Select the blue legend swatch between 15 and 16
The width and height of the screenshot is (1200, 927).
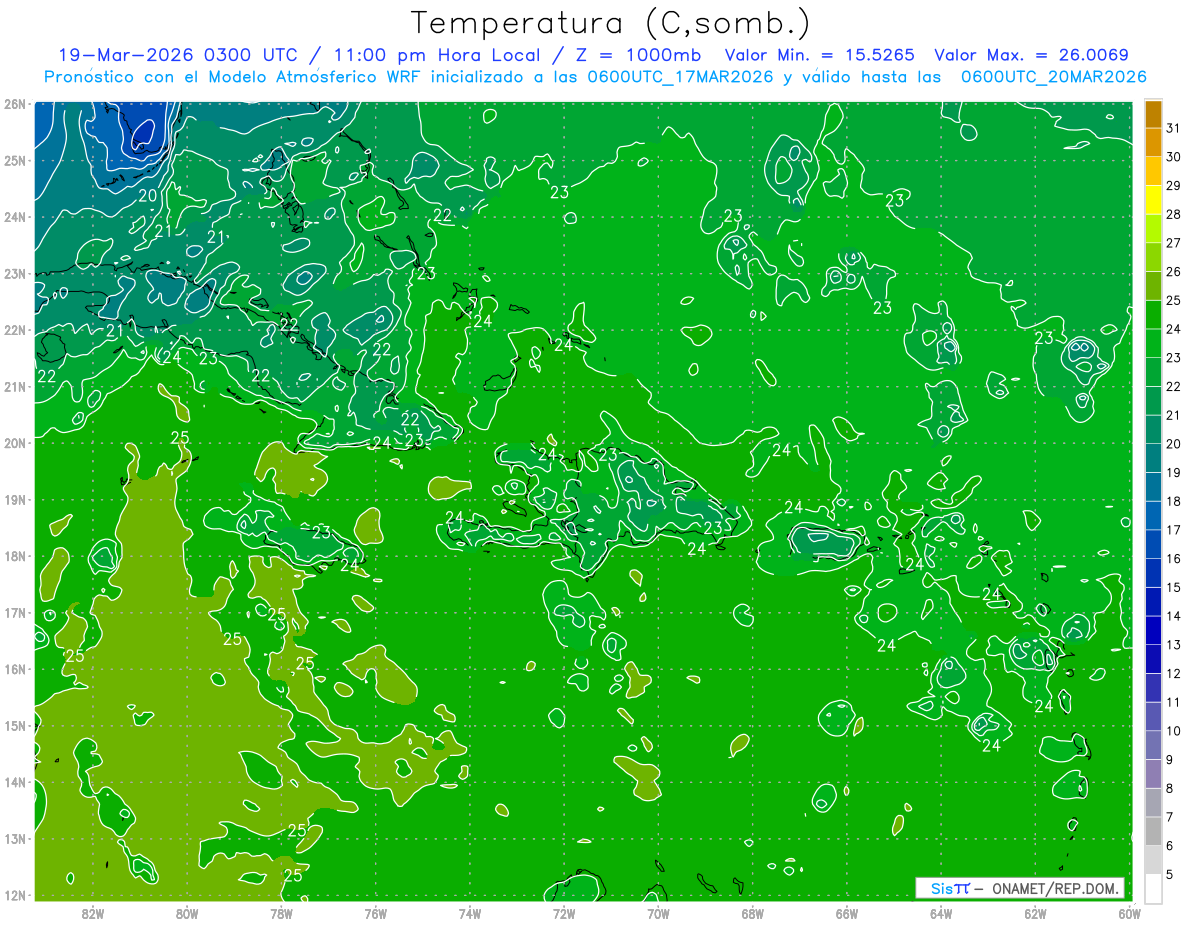point(1153,573)
